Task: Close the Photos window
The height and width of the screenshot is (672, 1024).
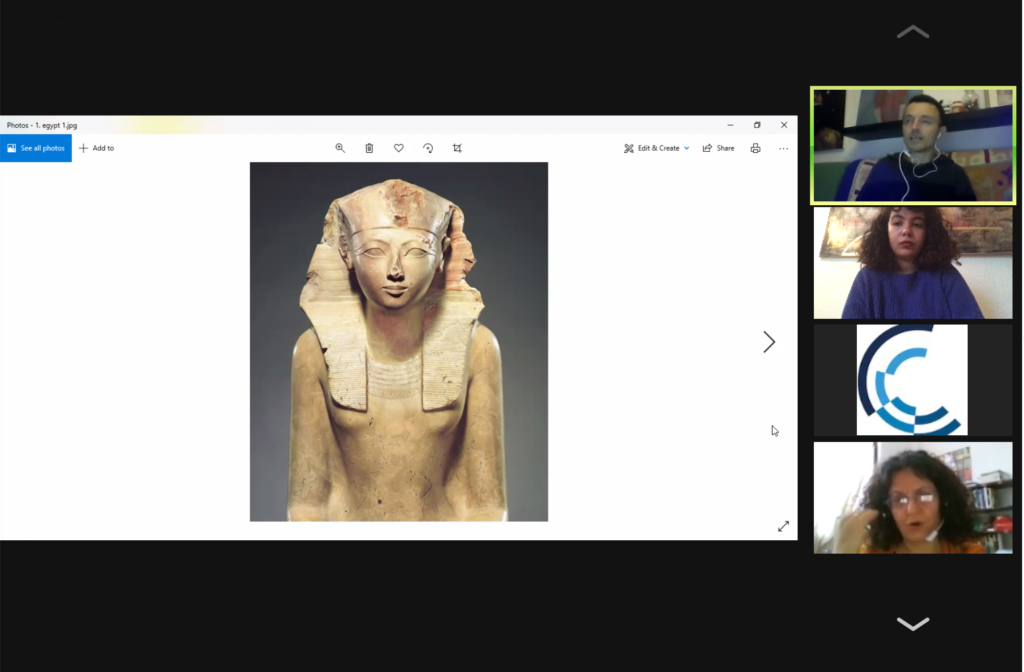Action: coord(784,125)
